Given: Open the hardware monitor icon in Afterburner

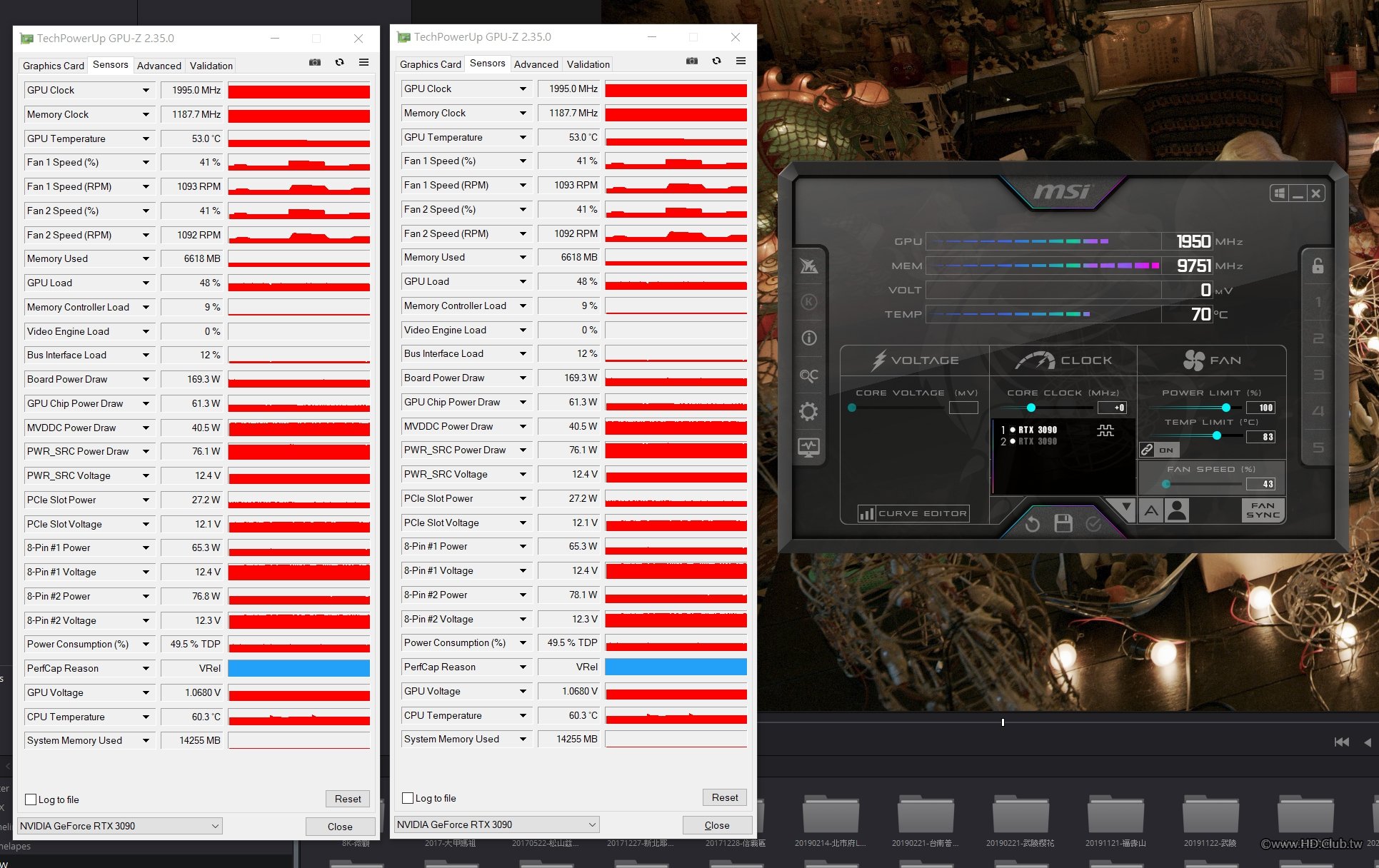Looking at the screenshot, I should point(809,448).
